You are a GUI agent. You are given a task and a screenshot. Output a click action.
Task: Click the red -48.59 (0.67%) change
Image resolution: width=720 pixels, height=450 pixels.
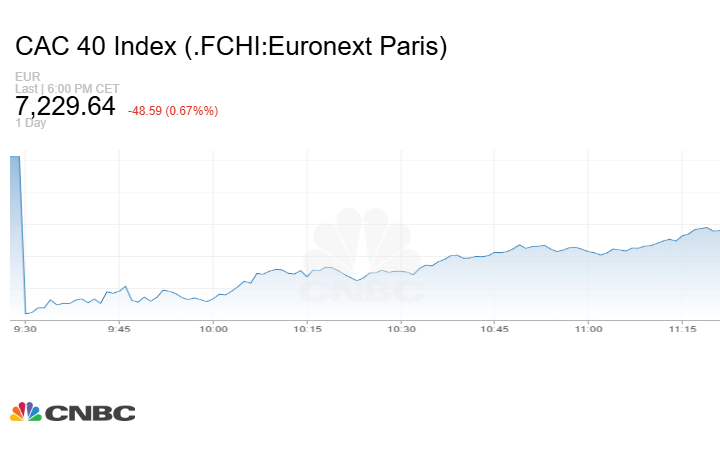[173, 110]
